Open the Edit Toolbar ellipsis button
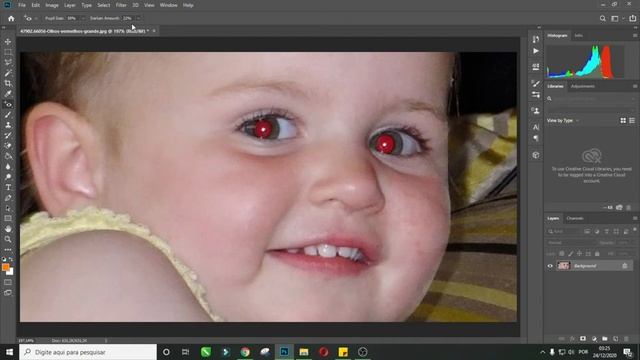This screenshot has height=360, width=640. click(8, 249)
